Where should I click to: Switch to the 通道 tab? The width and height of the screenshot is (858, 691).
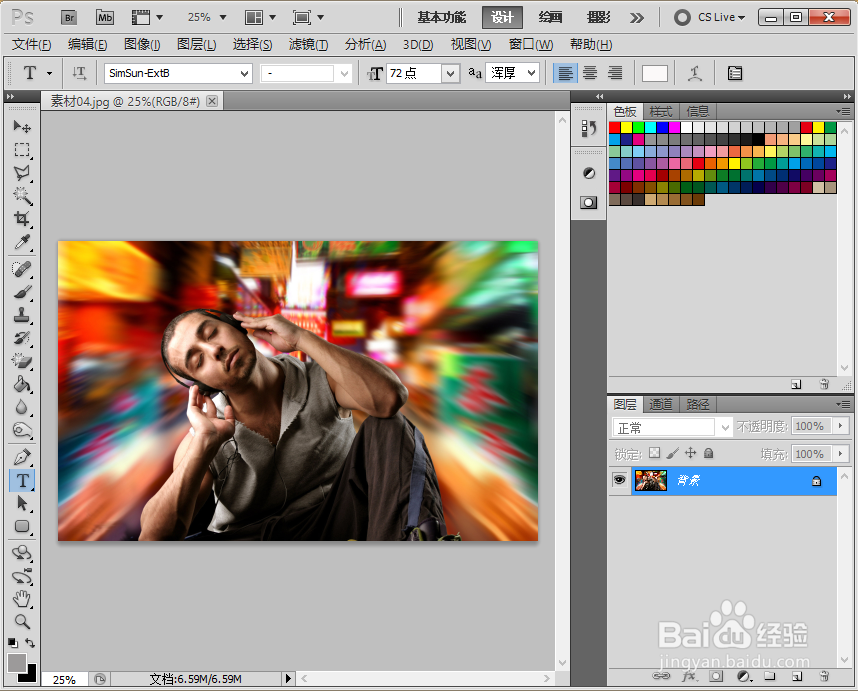coord(660,404)
